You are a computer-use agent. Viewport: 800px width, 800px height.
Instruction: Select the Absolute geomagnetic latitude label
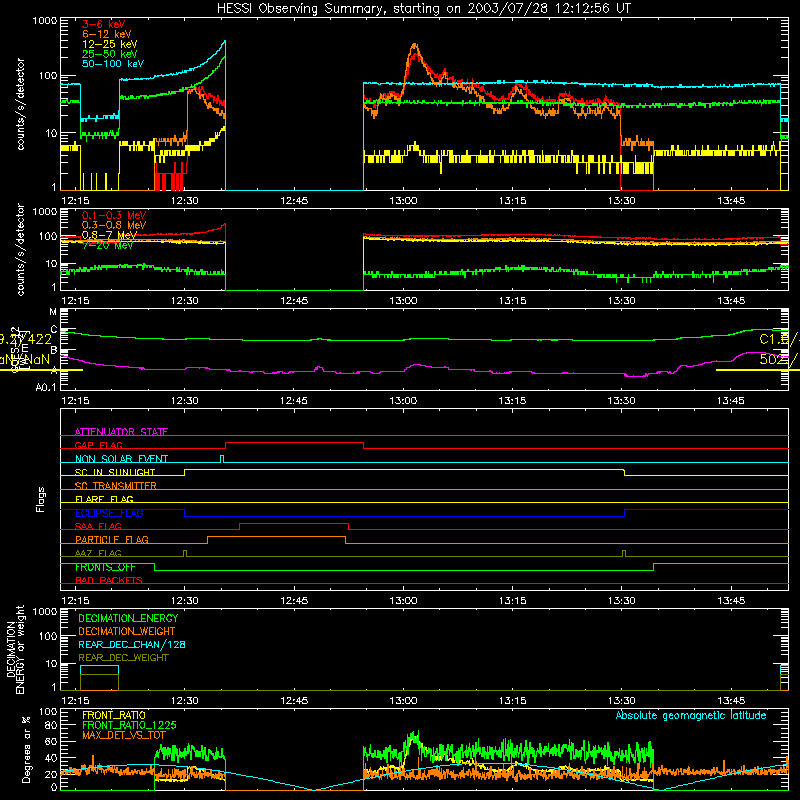pyautogui.click(x=691, y=715)
